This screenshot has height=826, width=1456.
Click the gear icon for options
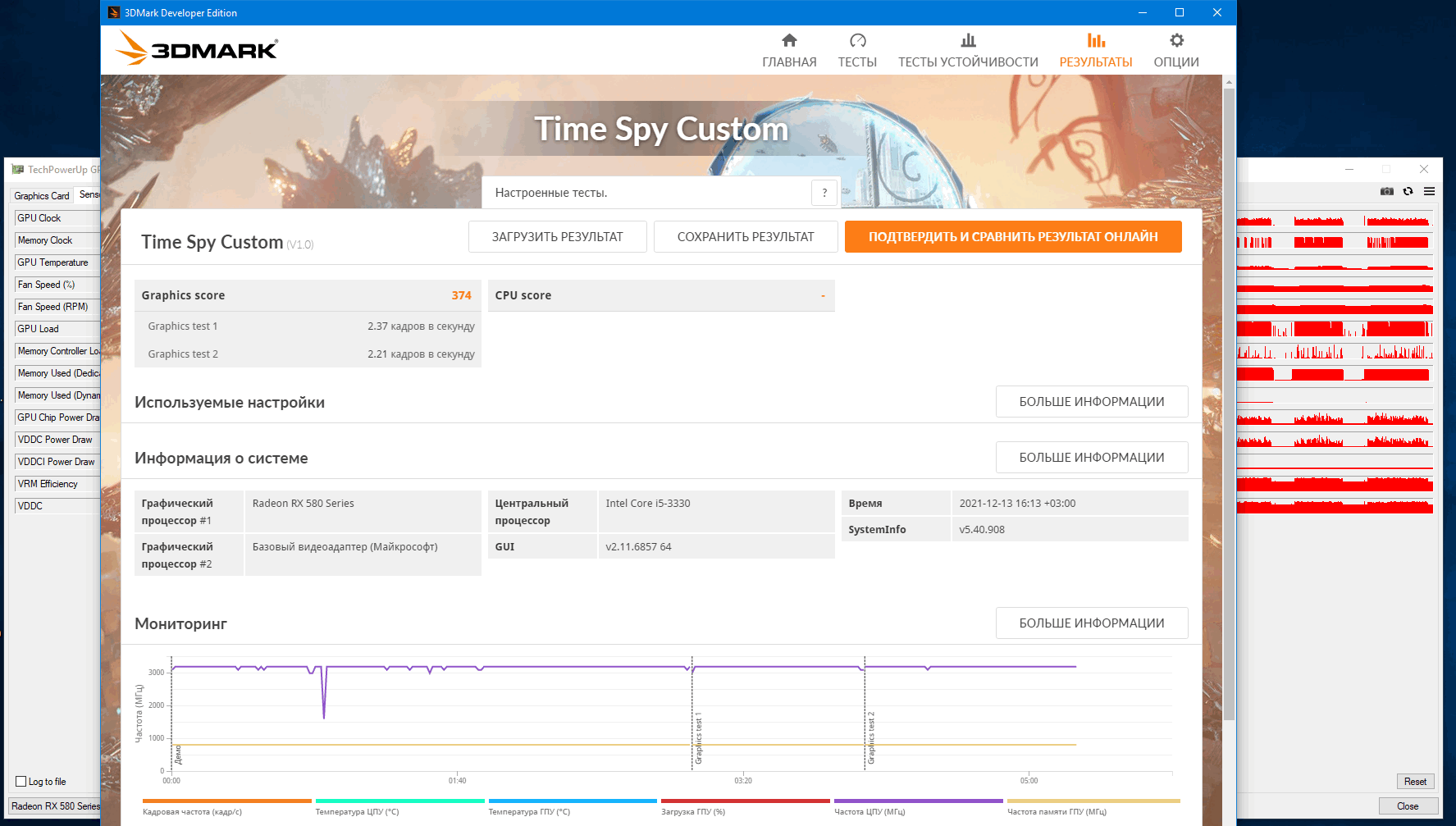pyautogui.click(x=1176, y=40)
